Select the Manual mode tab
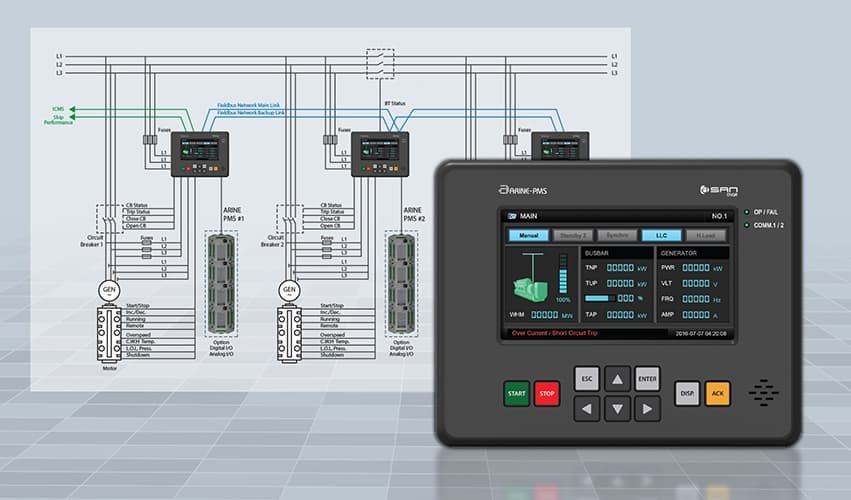 pyautogui.click(x=529, y=236)
